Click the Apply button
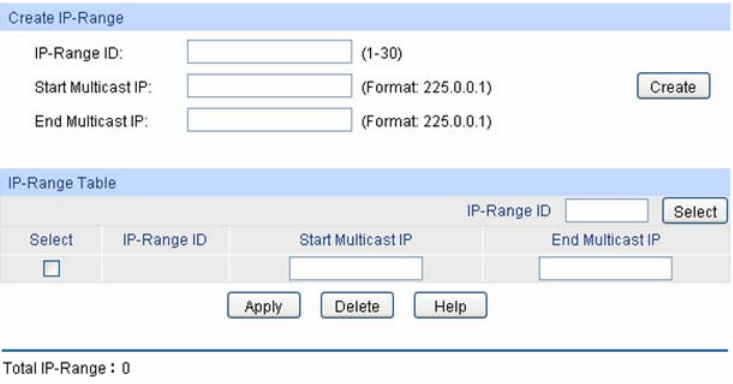The width and height of the screenshot is (733, 384). [264, 306]
